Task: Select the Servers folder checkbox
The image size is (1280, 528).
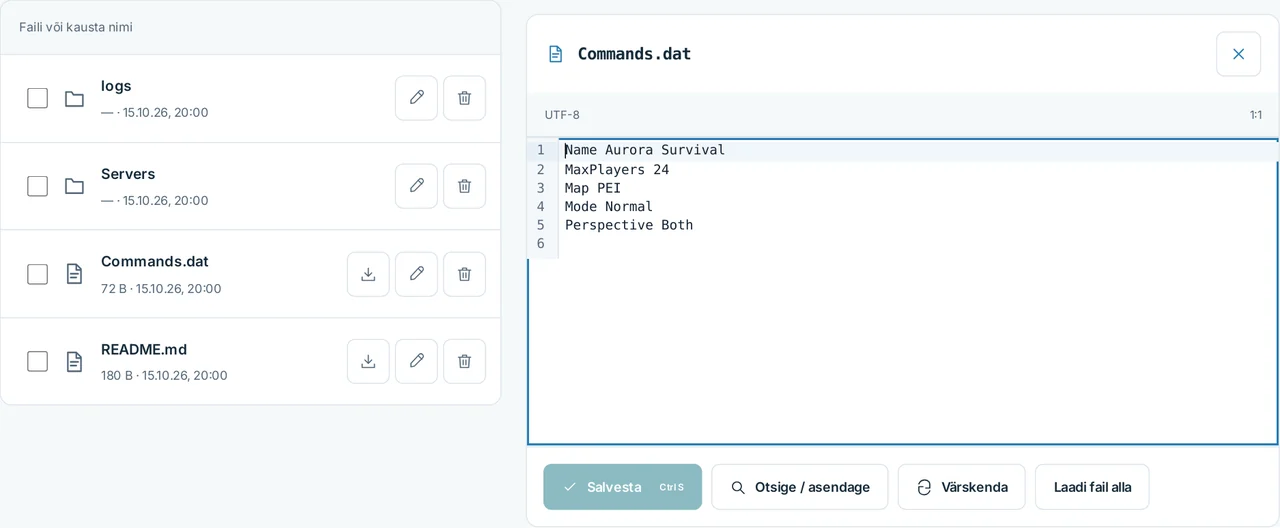Action: pos(37,186)
